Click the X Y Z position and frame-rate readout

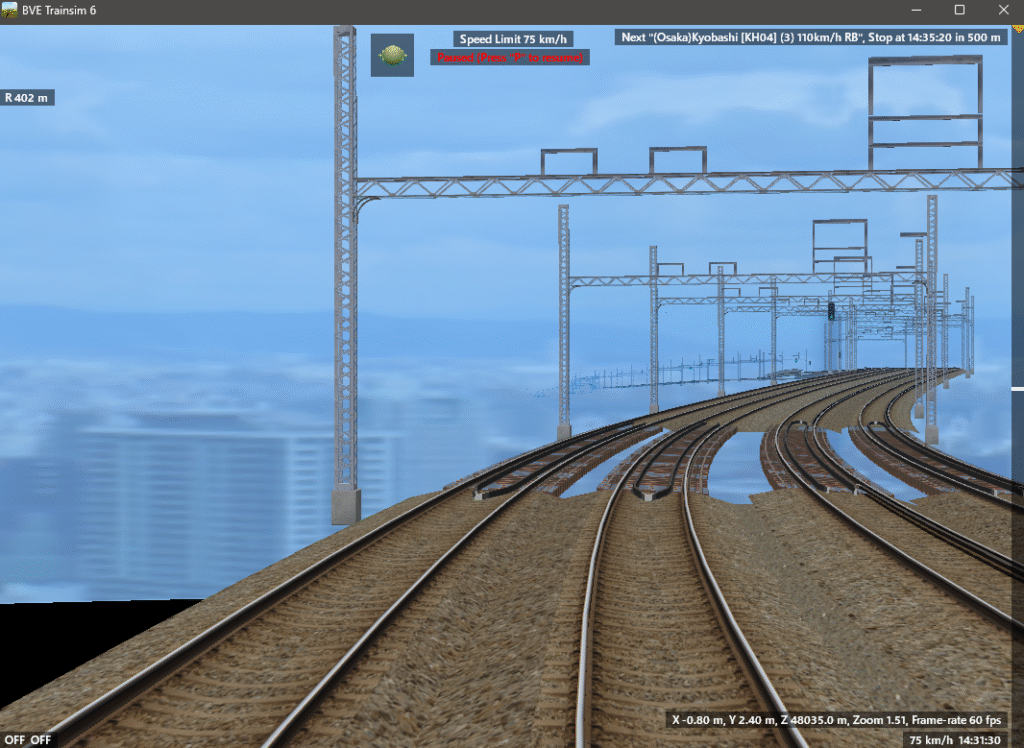pos(836,719)
